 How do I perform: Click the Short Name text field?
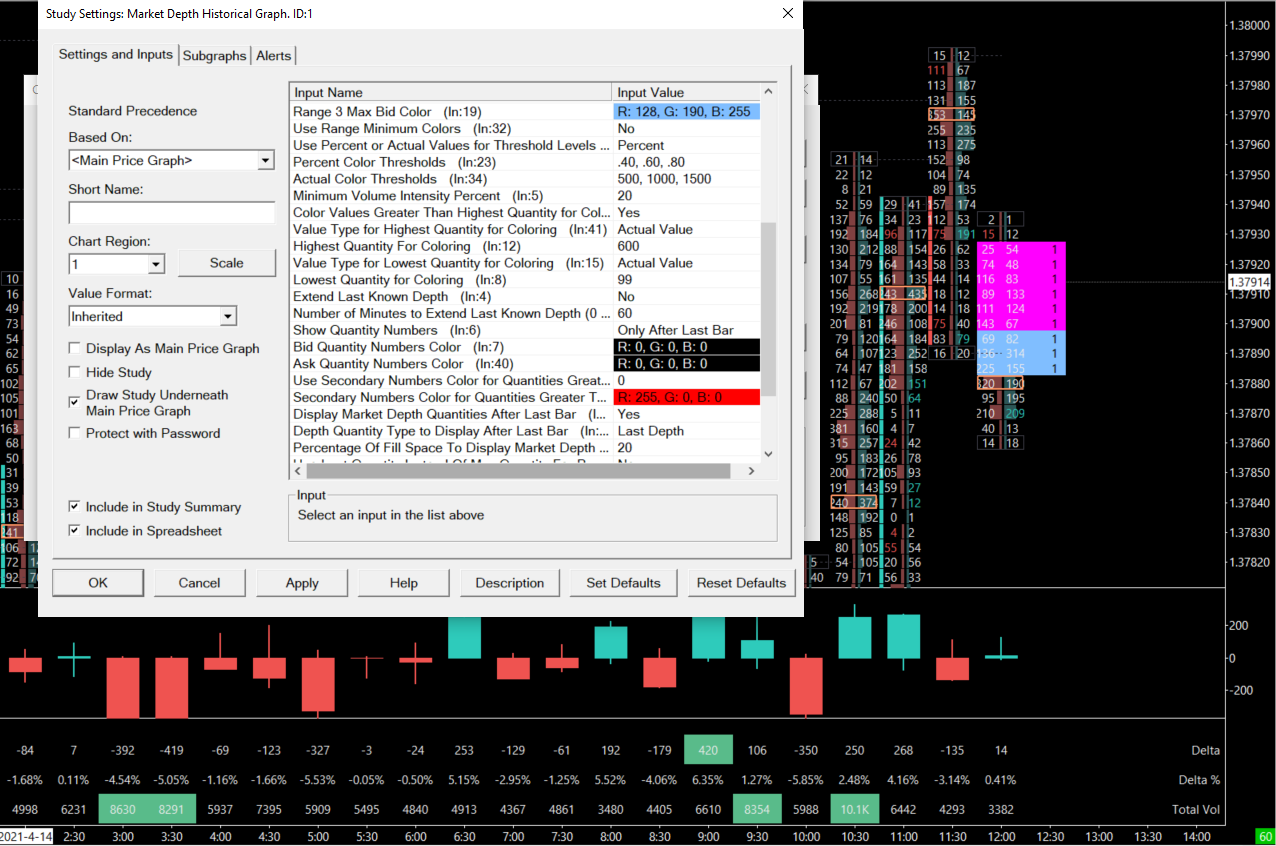[x=171, y=213]
